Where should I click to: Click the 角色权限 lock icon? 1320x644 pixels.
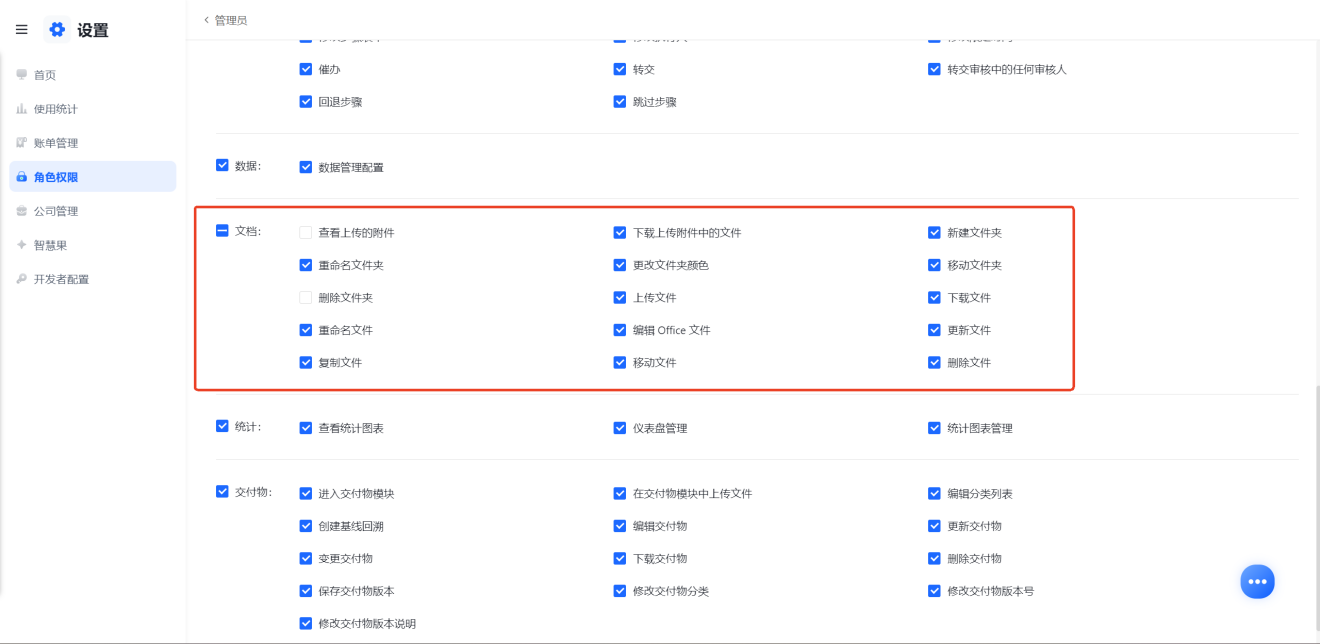click(x=22, y=177)
